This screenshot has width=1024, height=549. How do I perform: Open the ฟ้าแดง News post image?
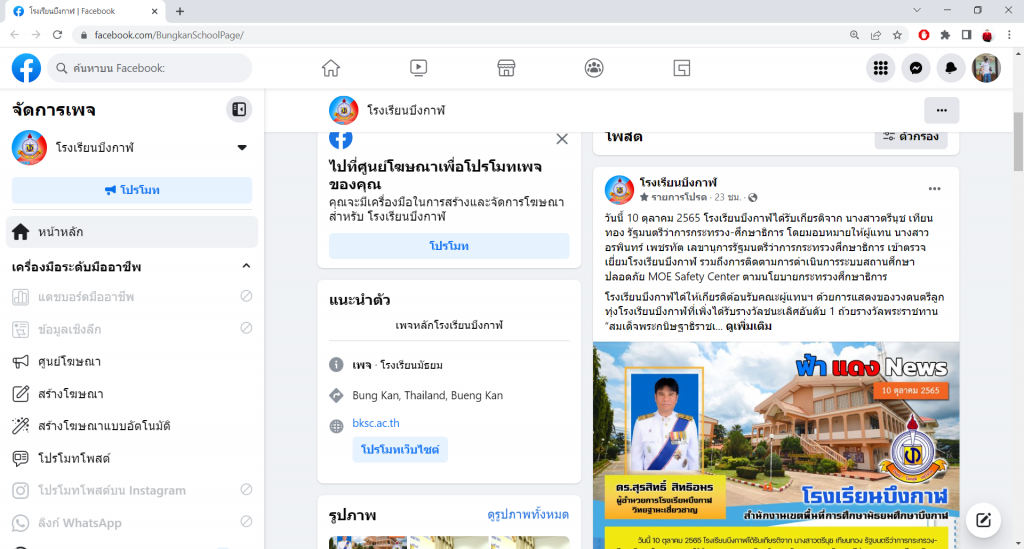(x=776, y=445)
